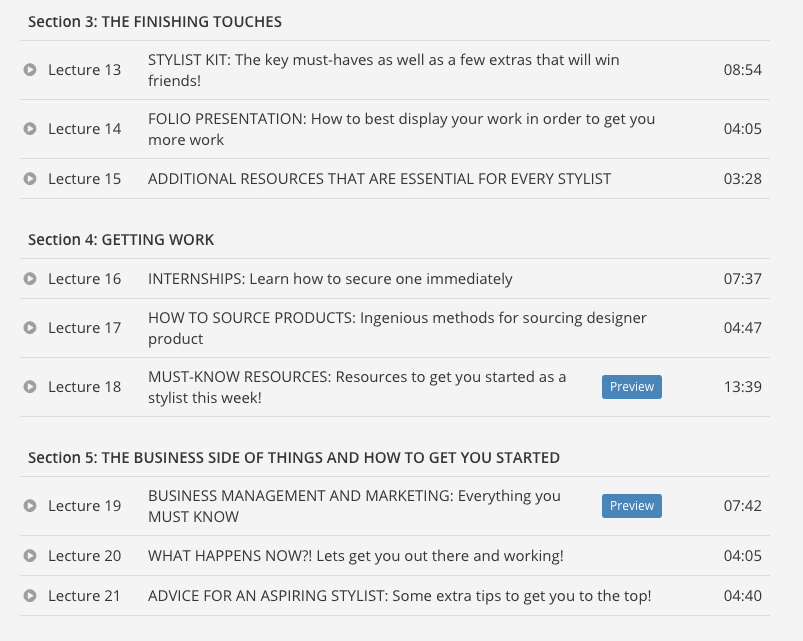Click the play icon beside Lecture 17
The height and width of the screenshot is (641, 803).
click(x=30, y=328)
